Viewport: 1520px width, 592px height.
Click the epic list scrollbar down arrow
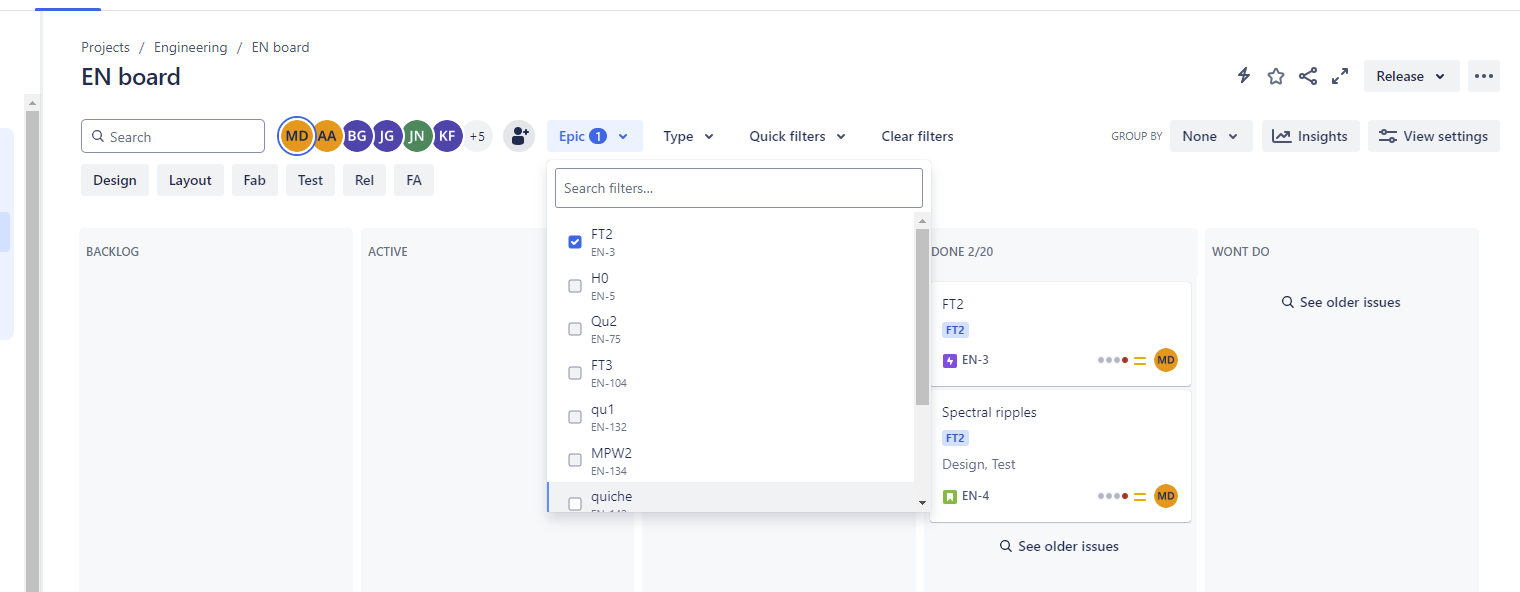point(922,502)
